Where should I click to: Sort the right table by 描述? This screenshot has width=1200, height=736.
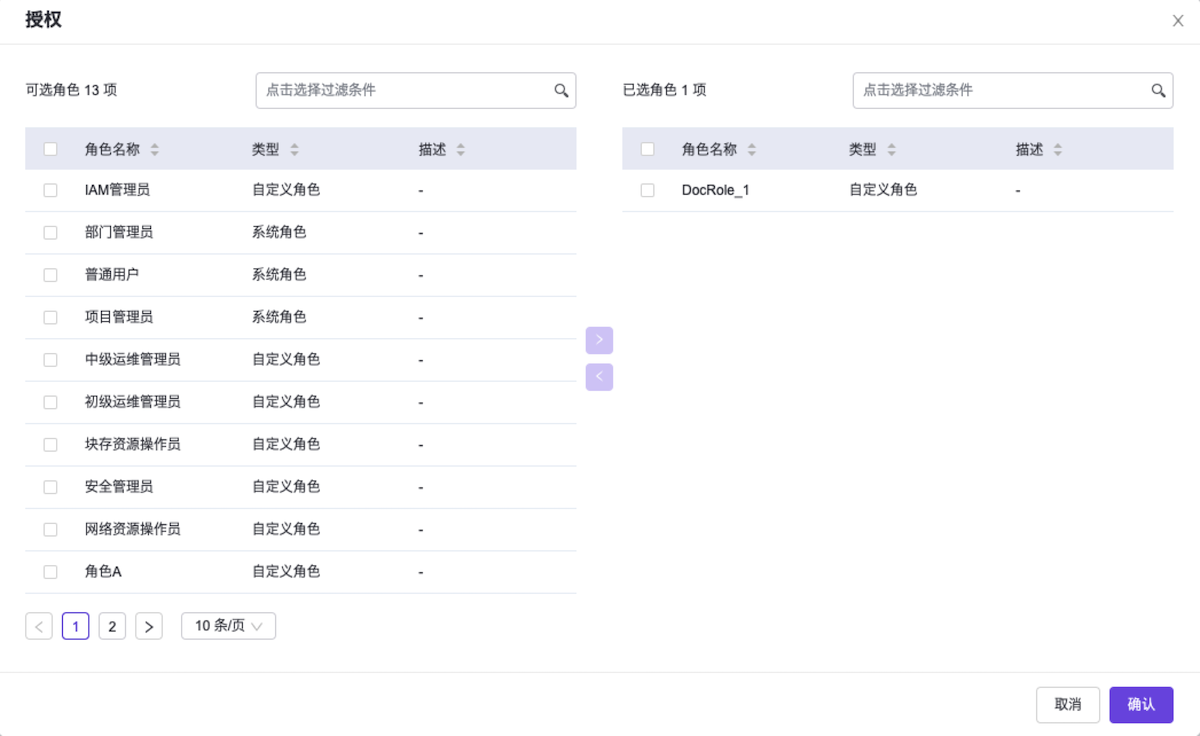coord(1057,148)
